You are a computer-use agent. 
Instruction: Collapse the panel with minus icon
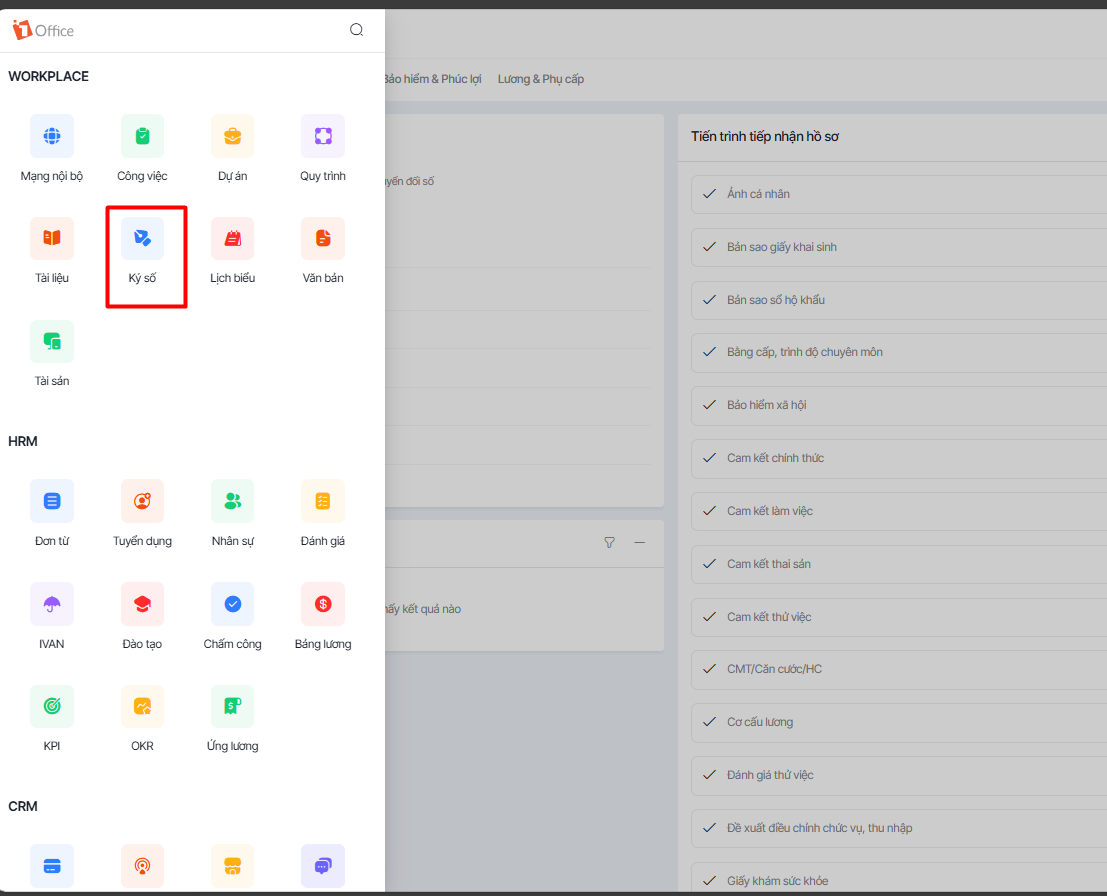640,542
